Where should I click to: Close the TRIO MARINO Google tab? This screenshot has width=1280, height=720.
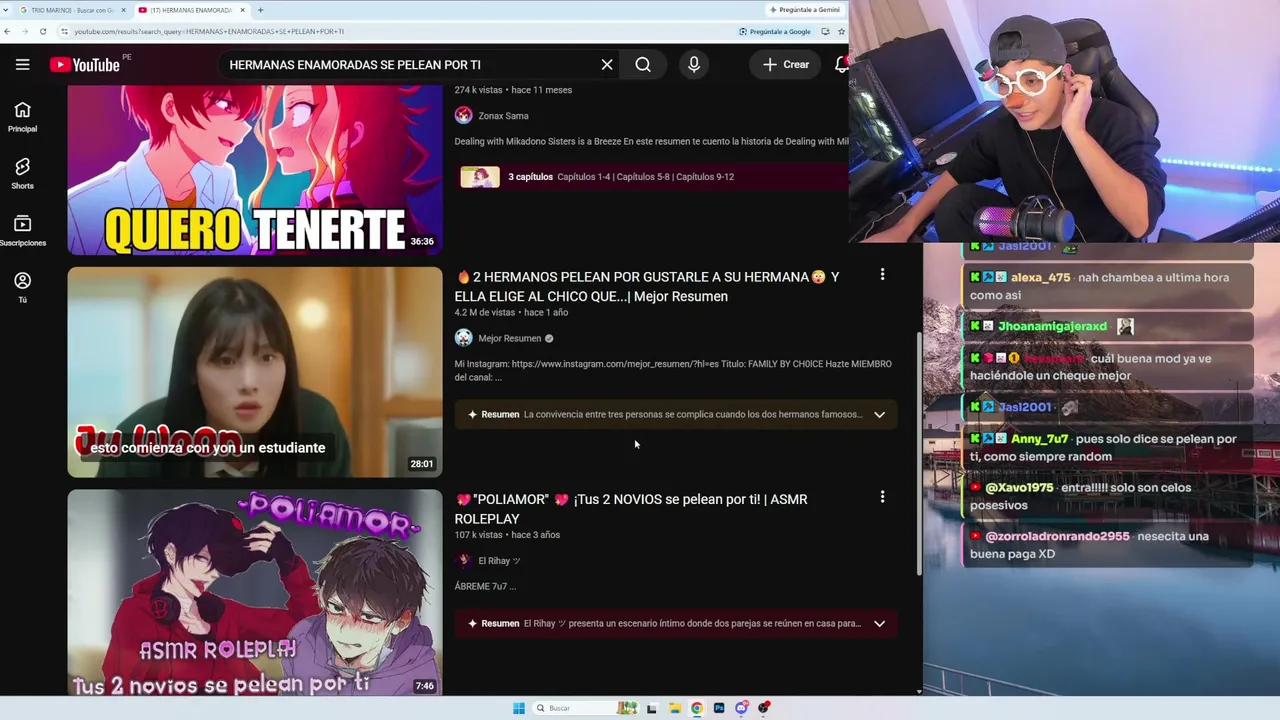[x=124, y=10]
